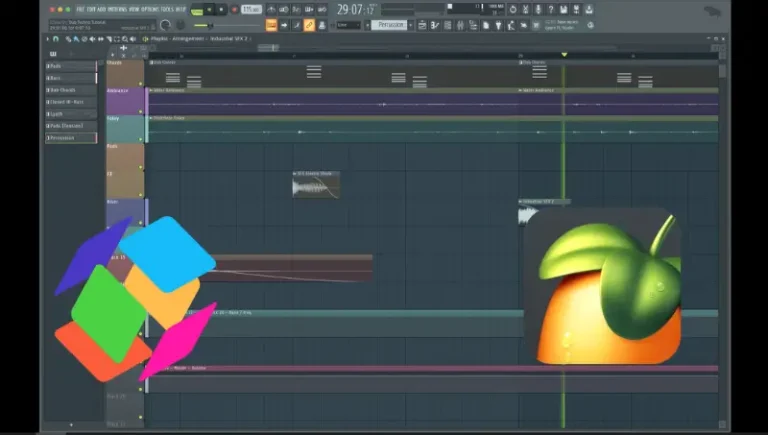This screenshot has width=768, height=435.
Task: Toggle Pattern/Song mode switch
Action: coord(197,11)
